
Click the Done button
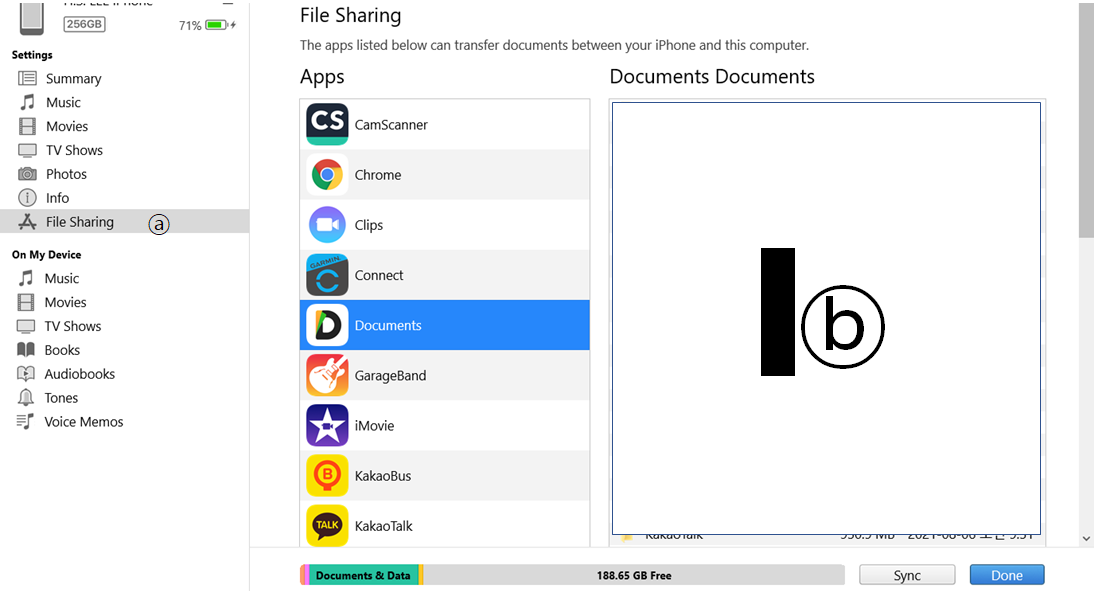[1007, 575]
